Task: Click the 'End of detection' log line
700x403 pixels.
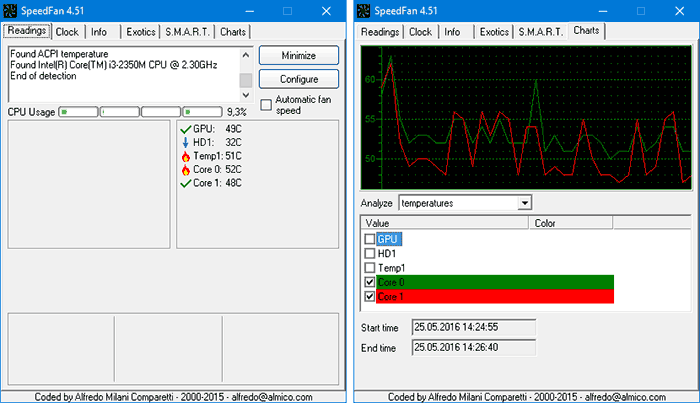Action: tap(43, 76)
